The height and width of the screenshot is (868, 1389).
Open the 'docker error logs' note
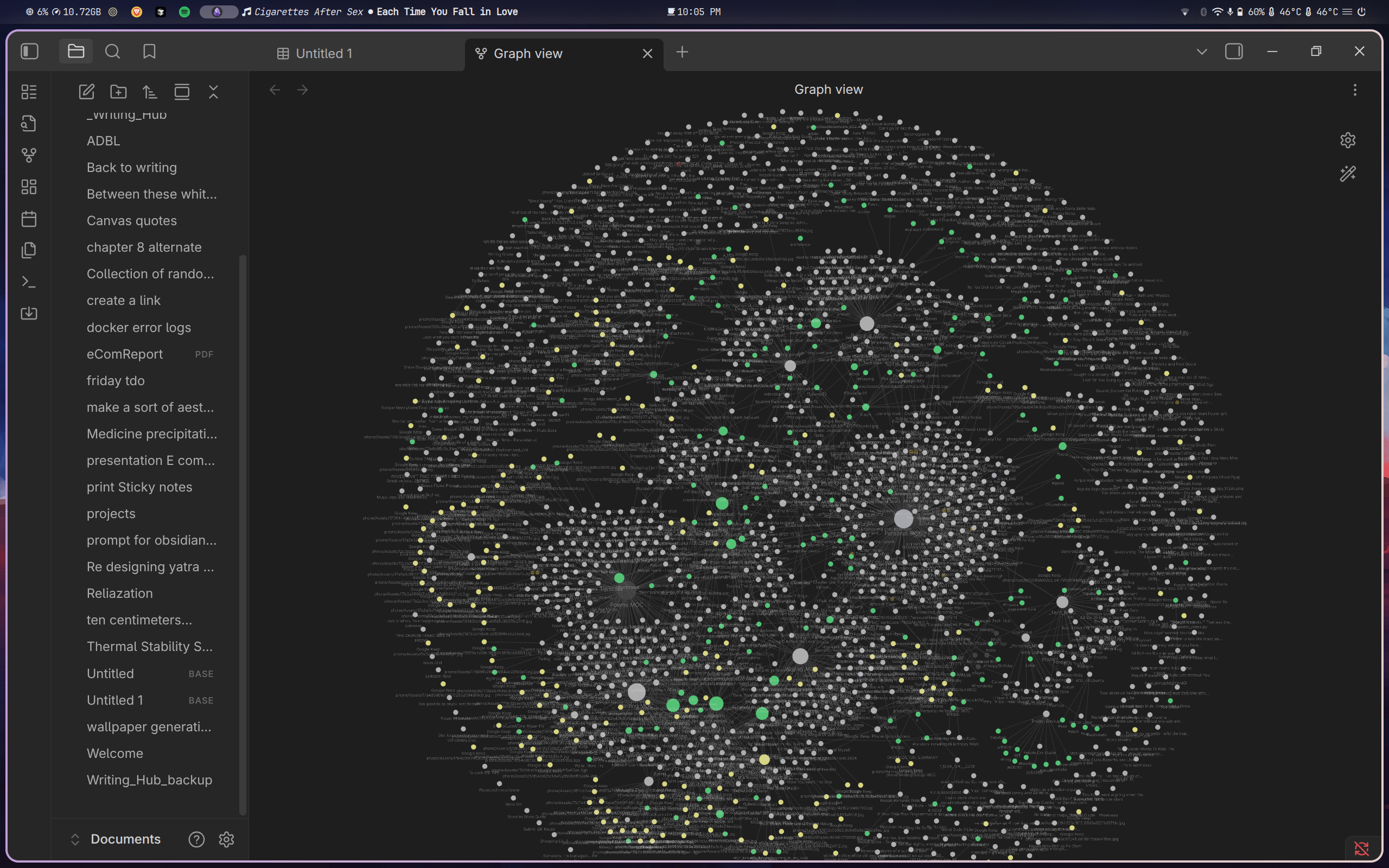138,327
